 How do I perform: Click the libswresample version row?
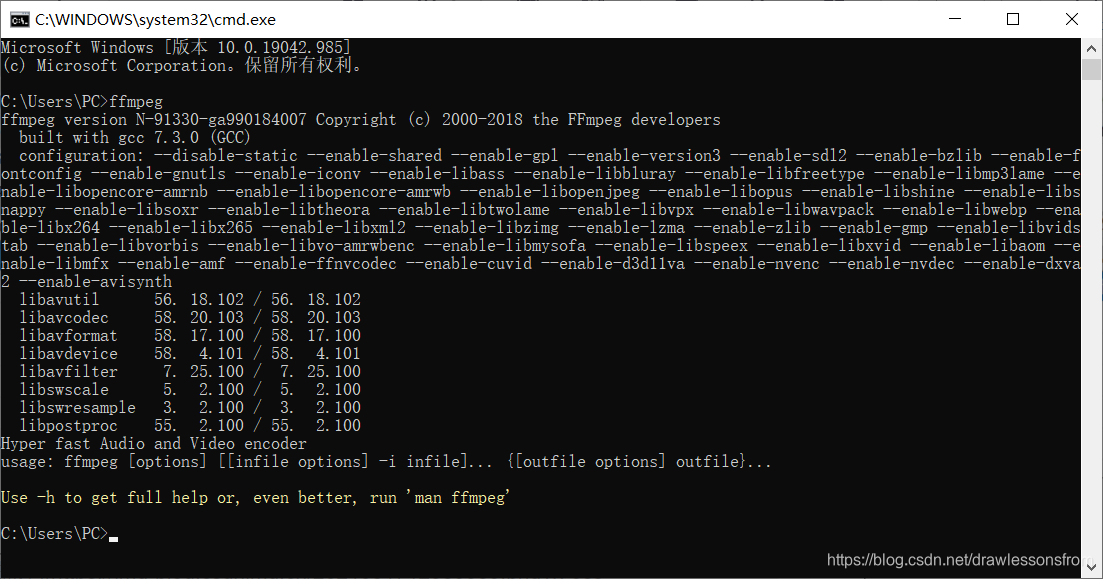[190, 407]
